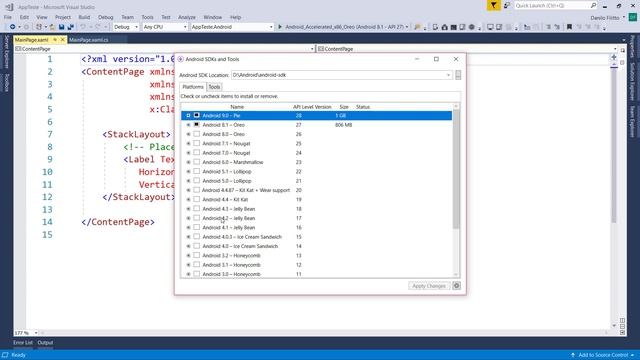This screenshot has height=360, width=640.
Task: Click the Save icon in the toolbar
Action: 61,27
